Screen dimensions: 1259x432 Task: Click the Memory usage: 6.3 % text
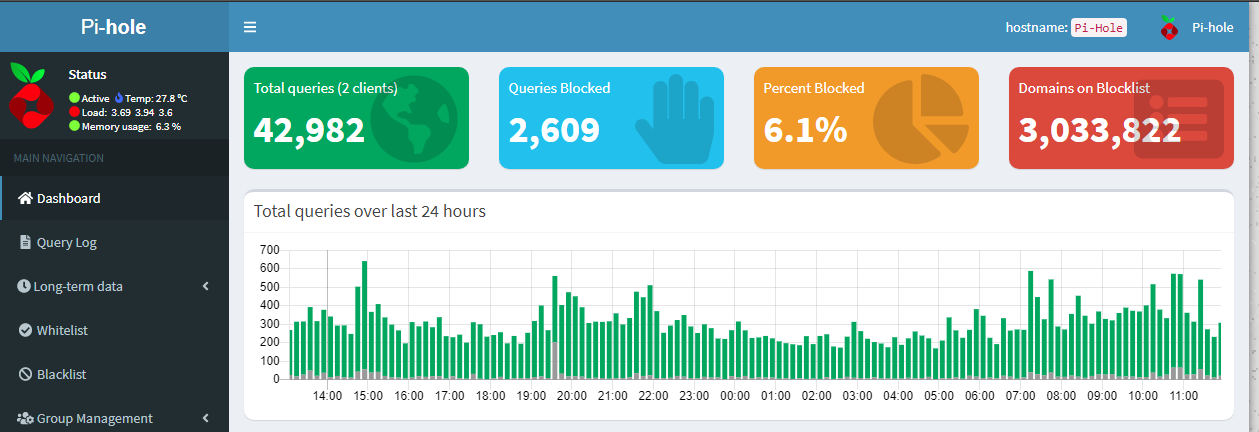(131, 126)
